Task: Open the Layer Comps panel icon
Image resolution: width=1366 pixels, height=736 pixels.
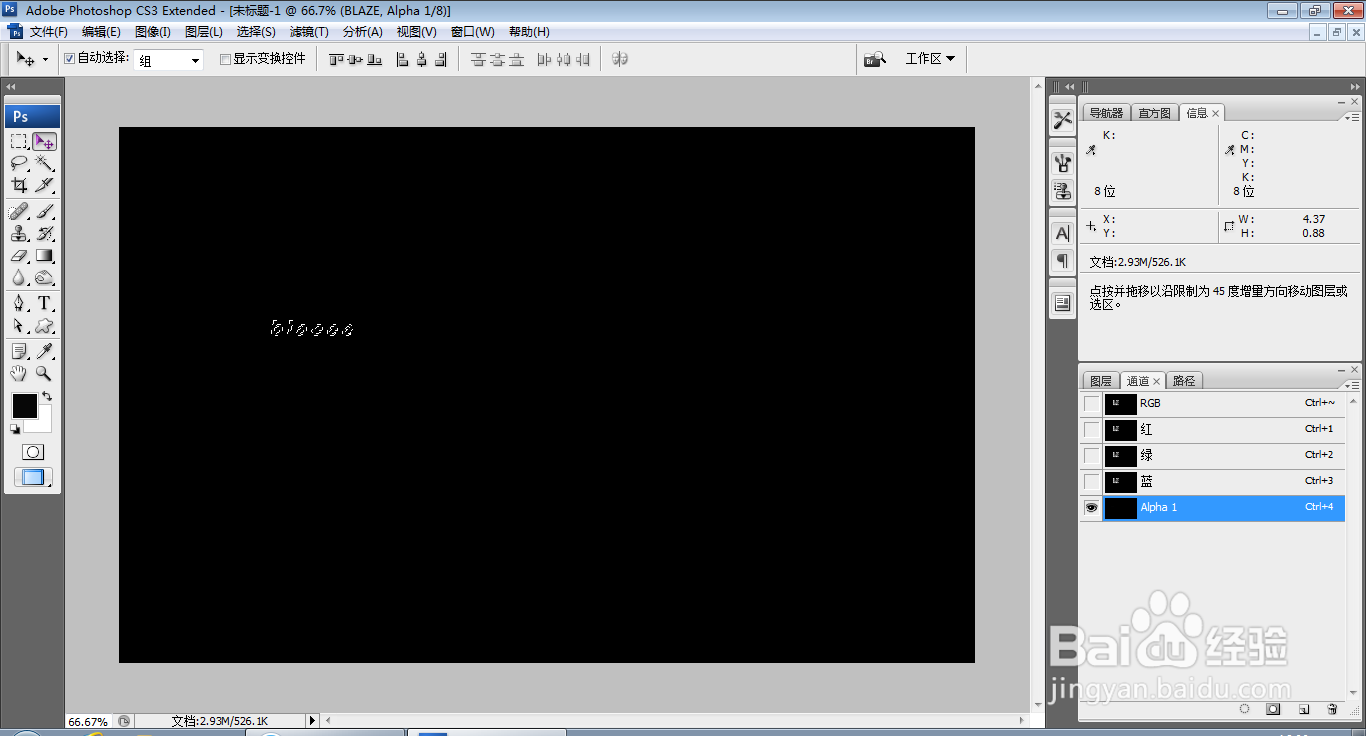Action: pos(1062,302)
